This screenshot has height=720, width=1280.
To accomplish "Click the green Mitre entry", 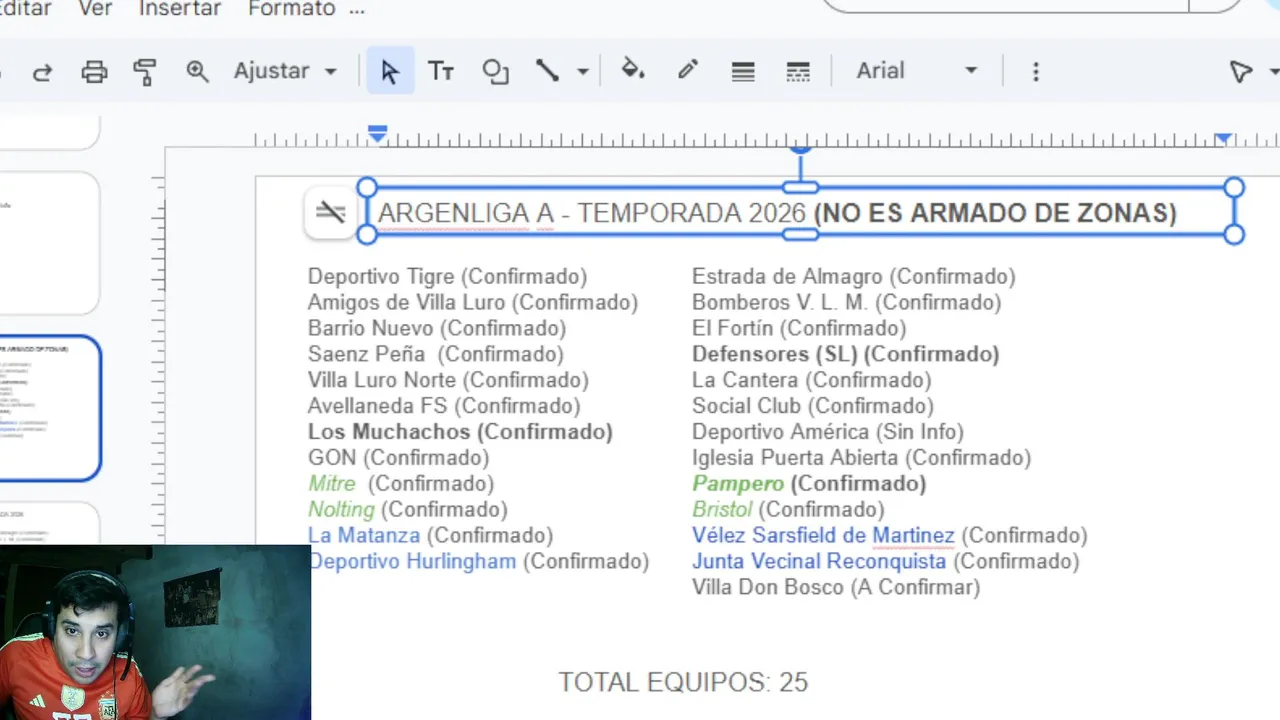I will tap(332, 483).
